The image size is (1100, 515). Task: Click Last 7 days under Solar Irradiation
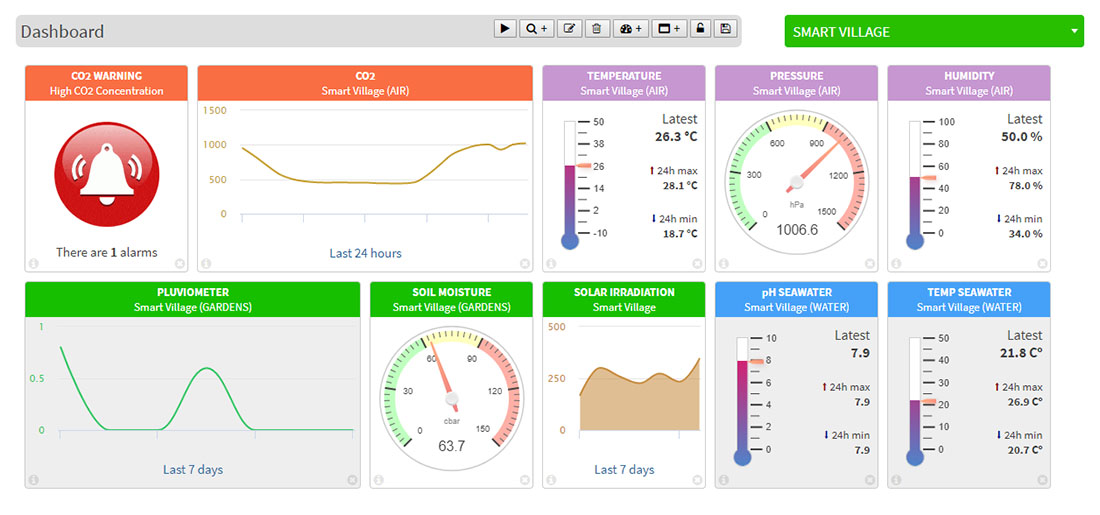click(624, 469)
